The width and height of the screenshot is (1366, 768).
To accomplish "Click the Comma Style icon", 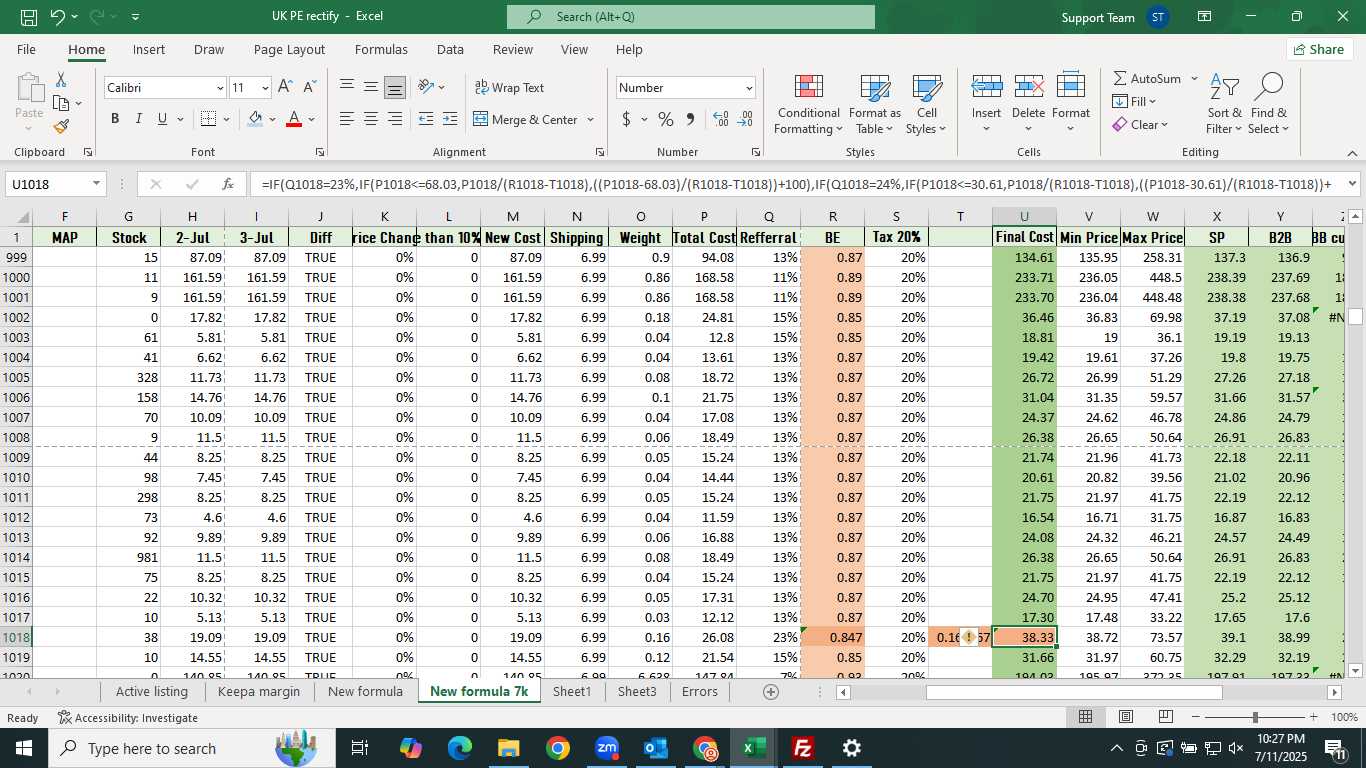I will [690, 119].
